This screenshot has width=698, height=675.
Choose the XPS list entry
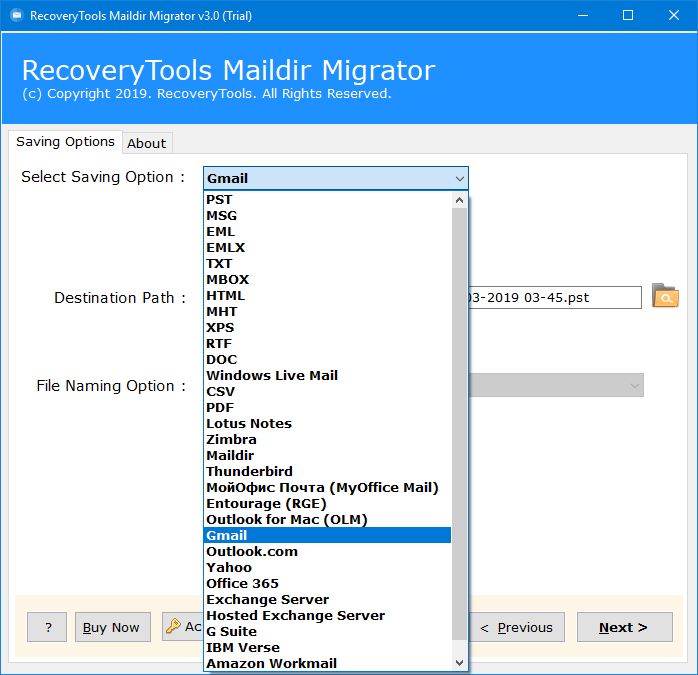[327, 328]
